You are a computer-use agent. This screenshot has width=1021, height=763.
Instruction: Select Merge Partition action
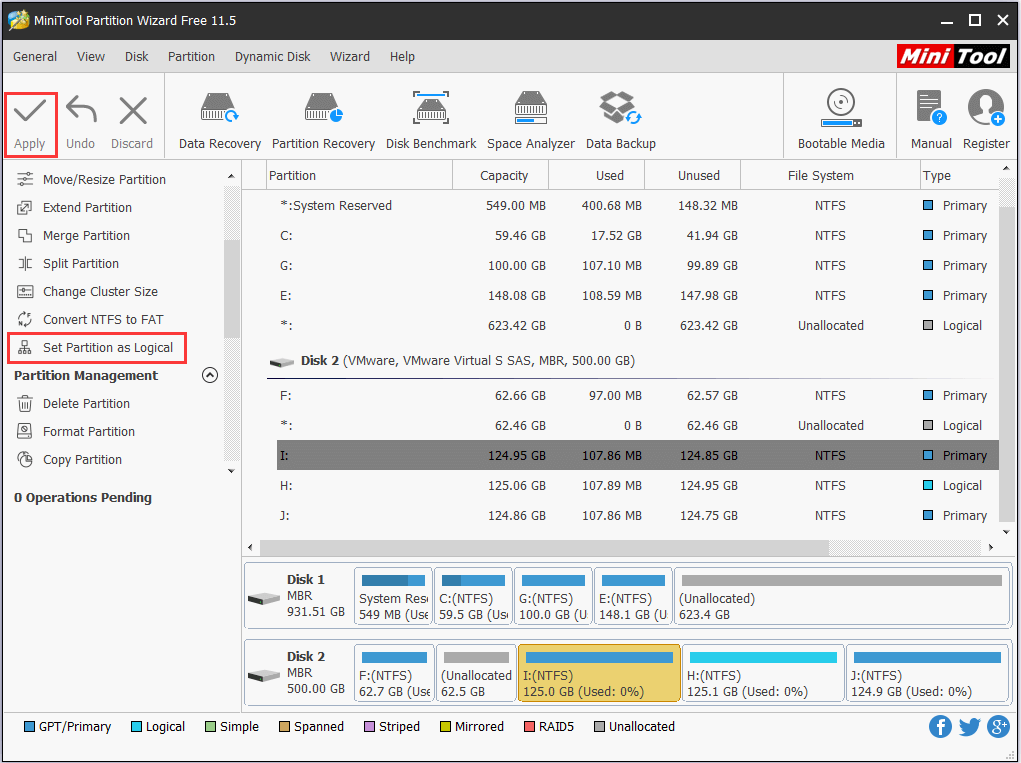tap(73, 235)
